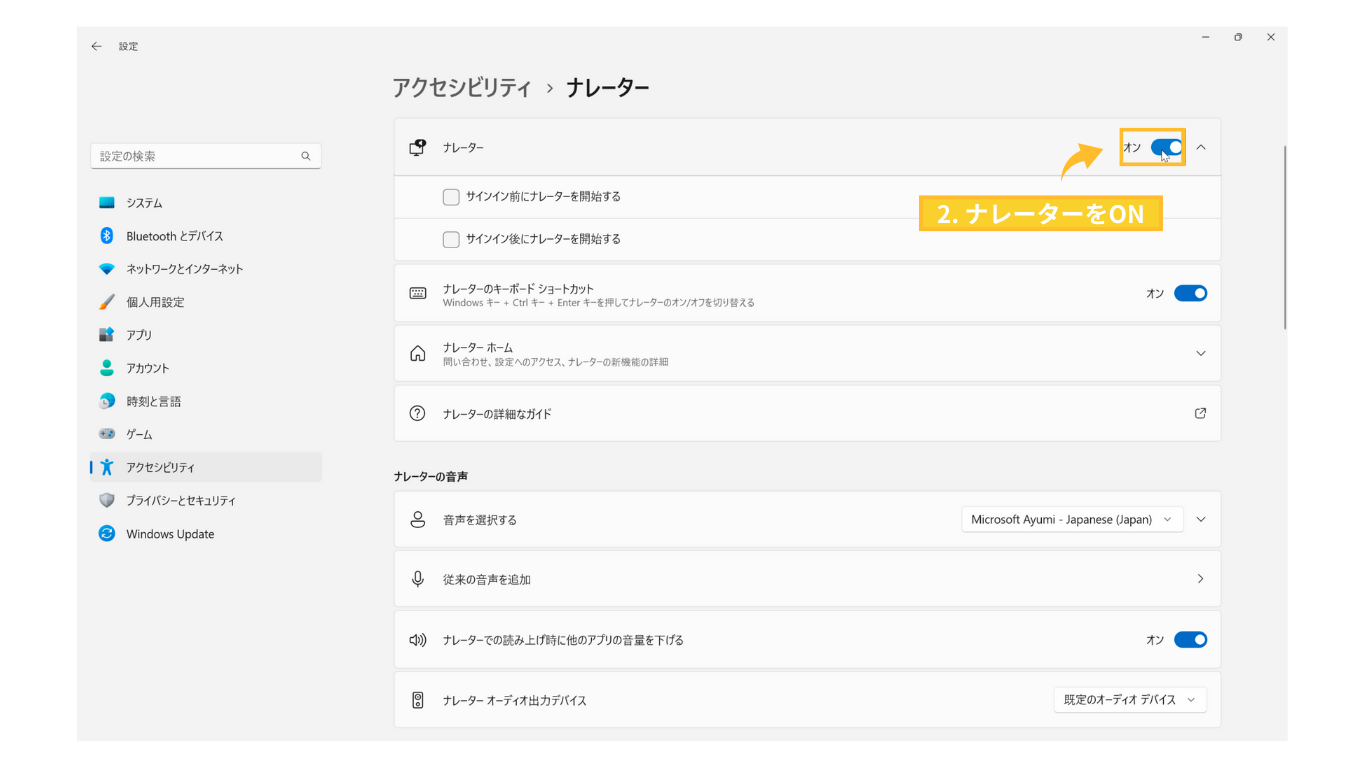Check サインイン後にナレーターを開始する
The height and width of the screenshot is (768, 1366).
point(451,239)
